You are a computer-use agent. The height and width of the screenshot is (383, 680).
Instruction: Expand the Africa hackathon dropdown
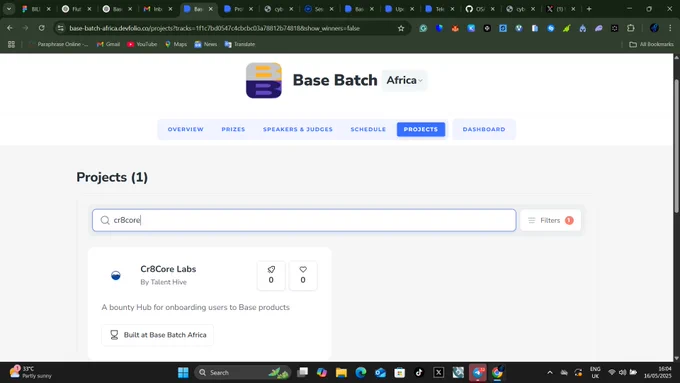coord(404,80)
